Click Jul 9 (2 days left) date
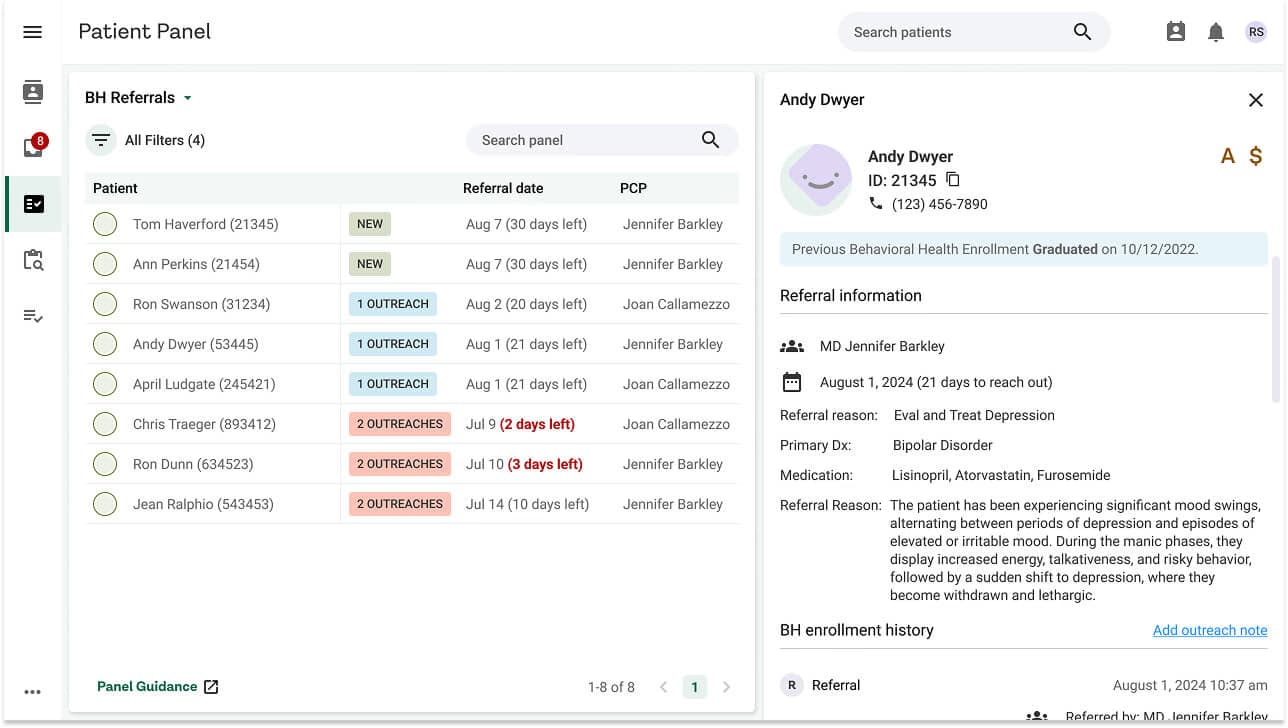 click(x=520, y=424)
